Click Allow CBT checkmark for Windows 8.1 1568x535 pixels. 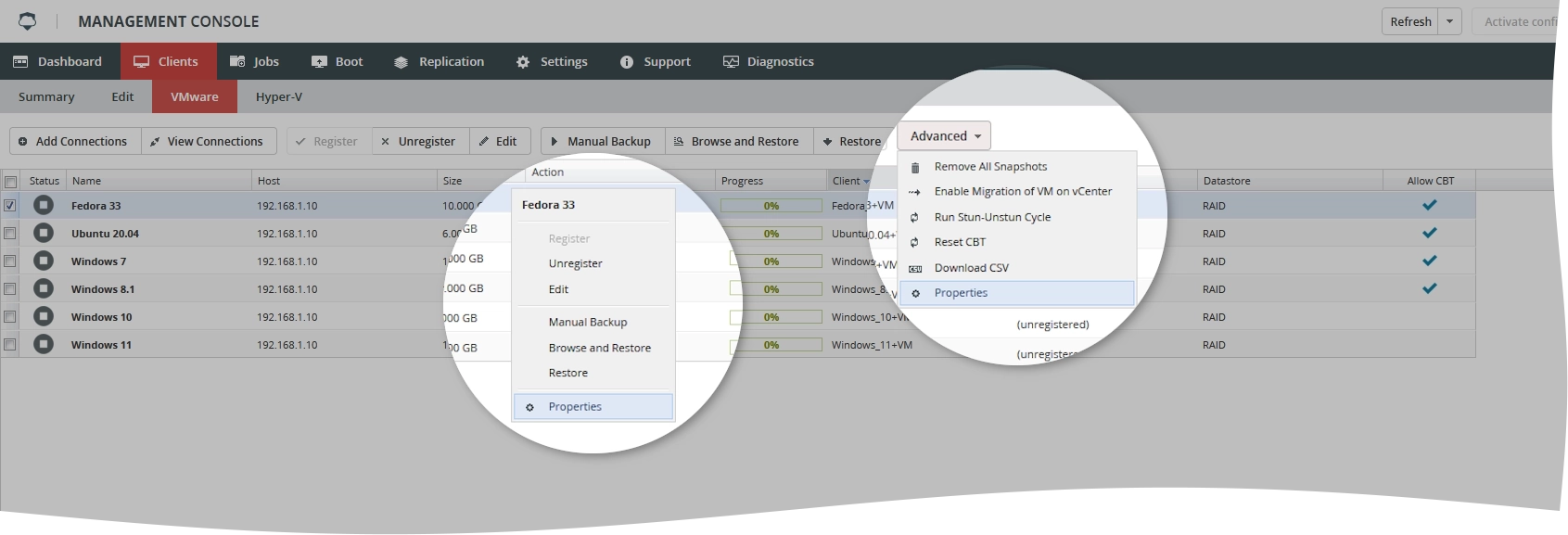[1430, 288]
